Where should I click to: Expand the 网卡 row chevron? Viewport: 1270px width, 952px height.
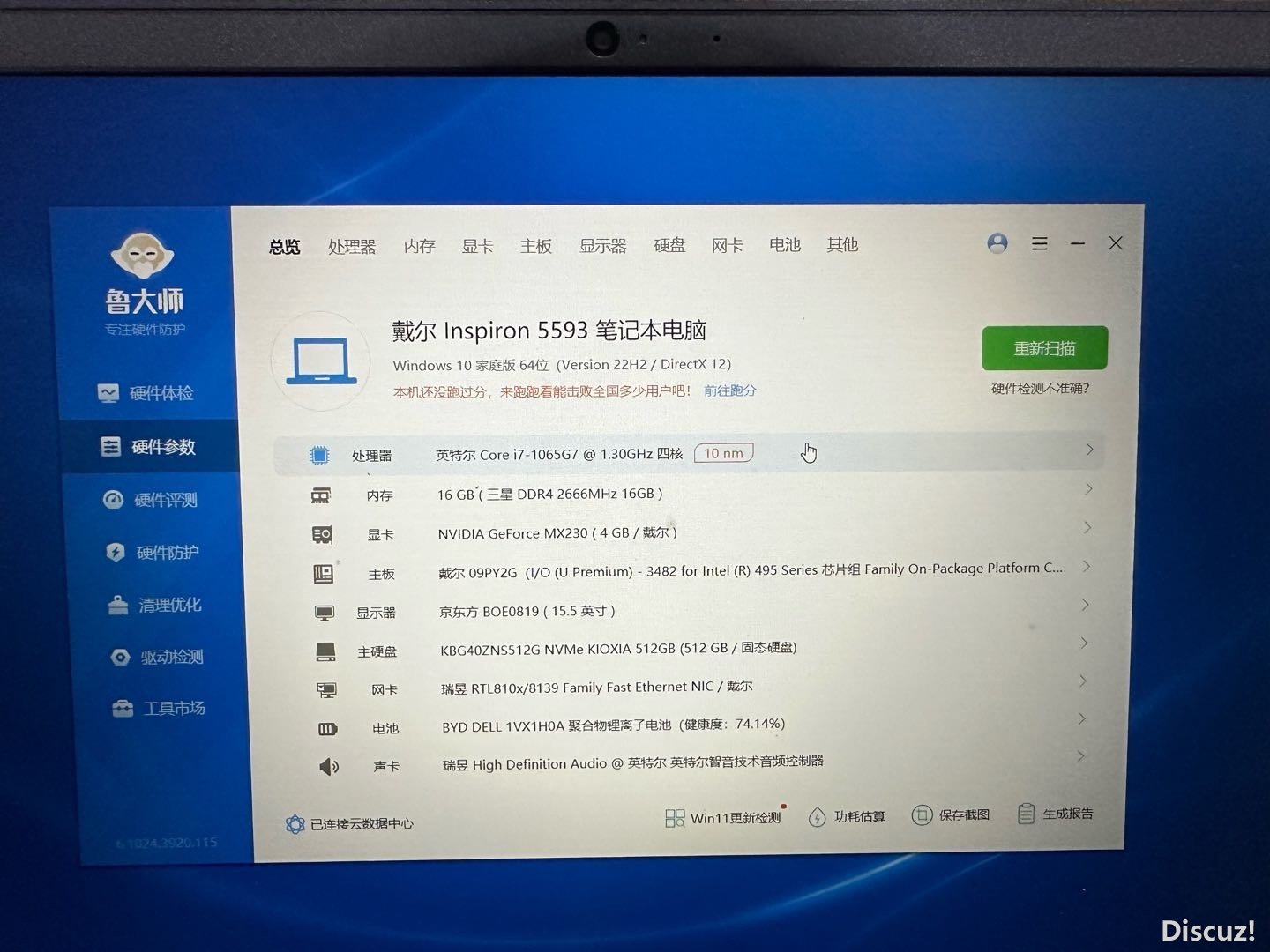(x=1083, y=681)
